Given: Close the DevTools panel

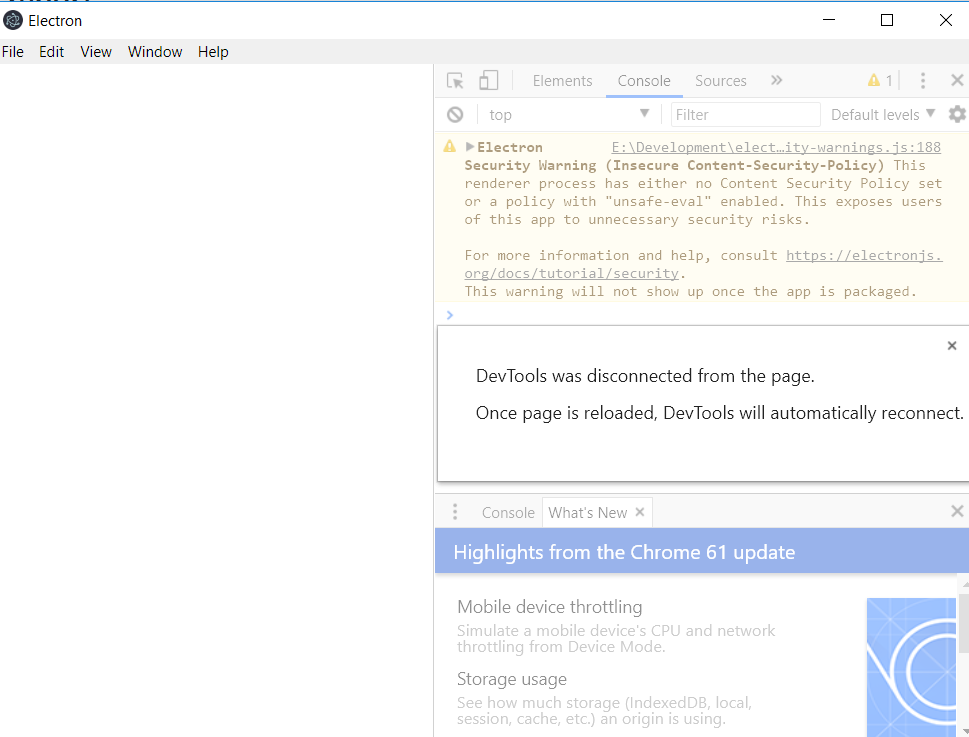Looking at the screenshot, I should (x=957, y=80).
